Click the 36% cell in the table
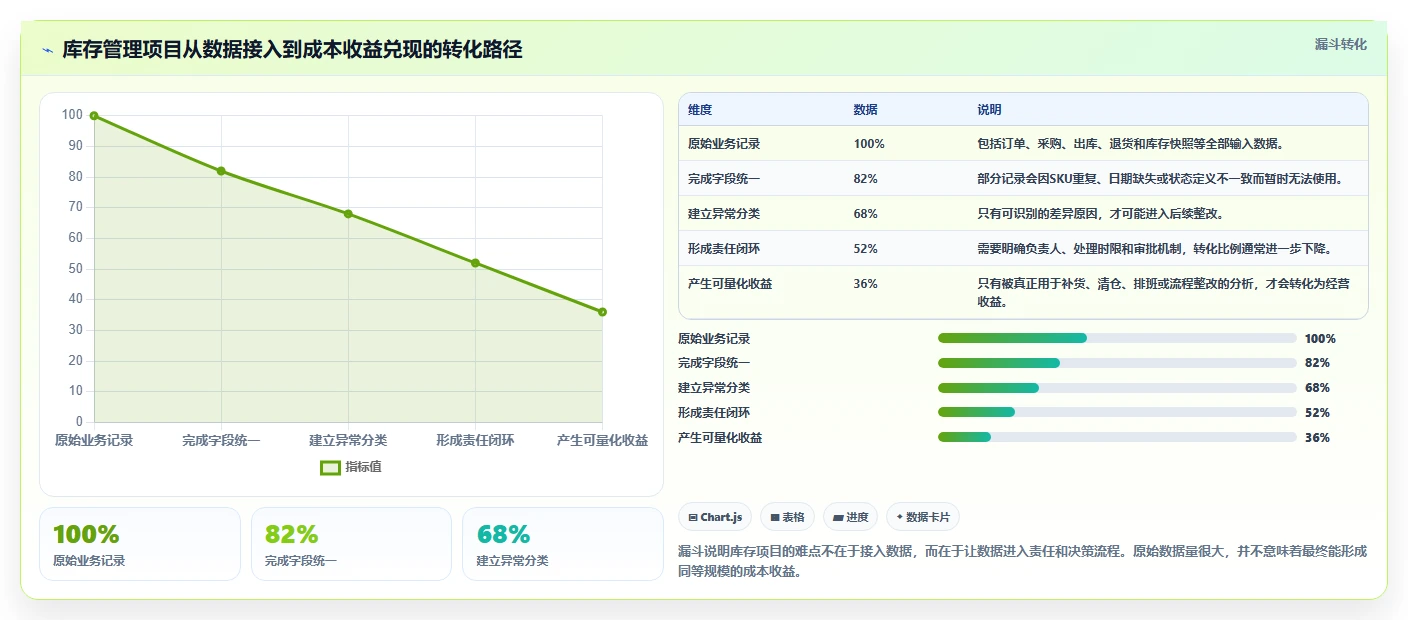Screen dimensions: 1408x620 (865, 284)
